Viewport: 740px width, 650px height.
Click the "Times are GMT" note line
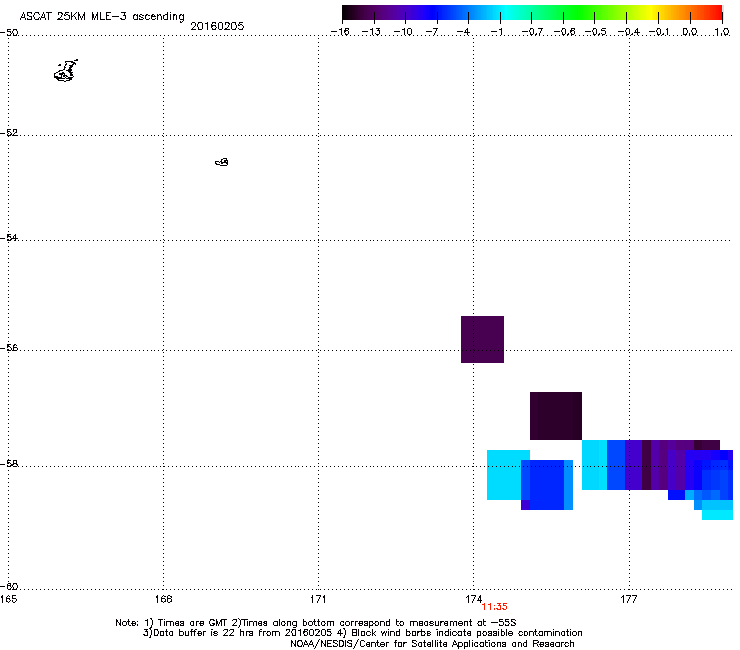click(x=316, y=623)
